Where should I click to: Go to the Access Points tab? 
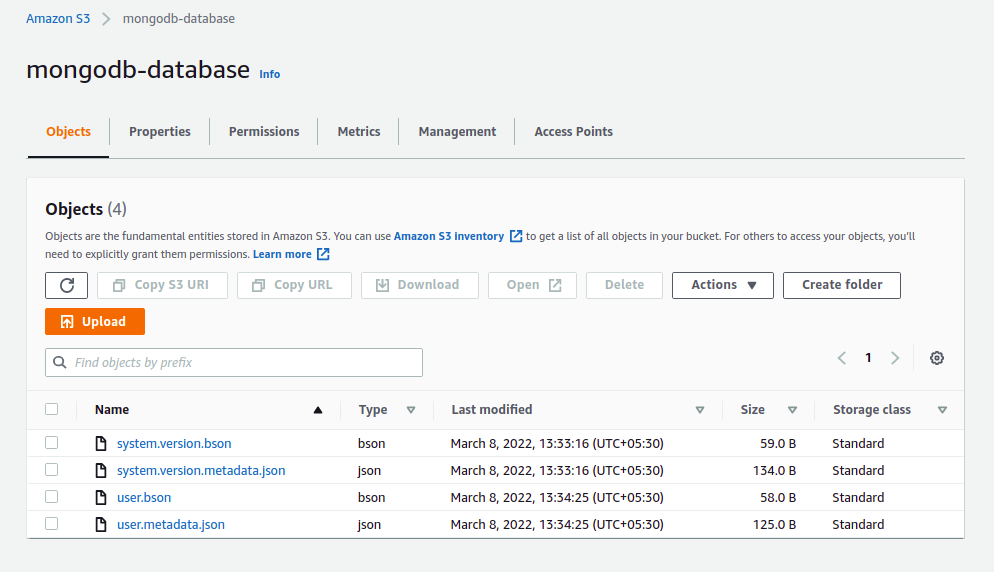[x=574, y=132]
